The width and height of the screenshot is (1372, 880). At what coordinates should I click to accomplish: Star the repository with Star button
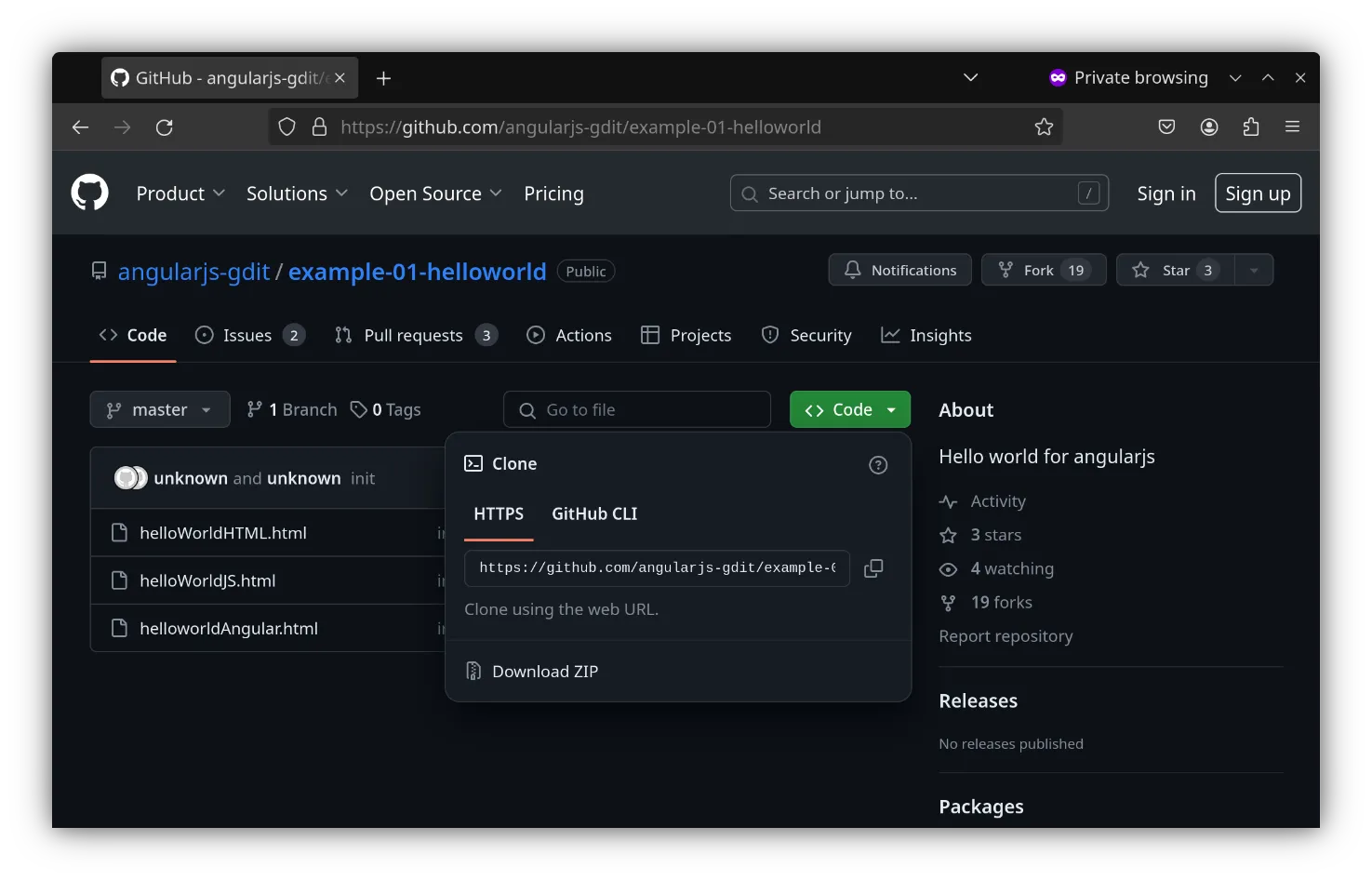1175,271
